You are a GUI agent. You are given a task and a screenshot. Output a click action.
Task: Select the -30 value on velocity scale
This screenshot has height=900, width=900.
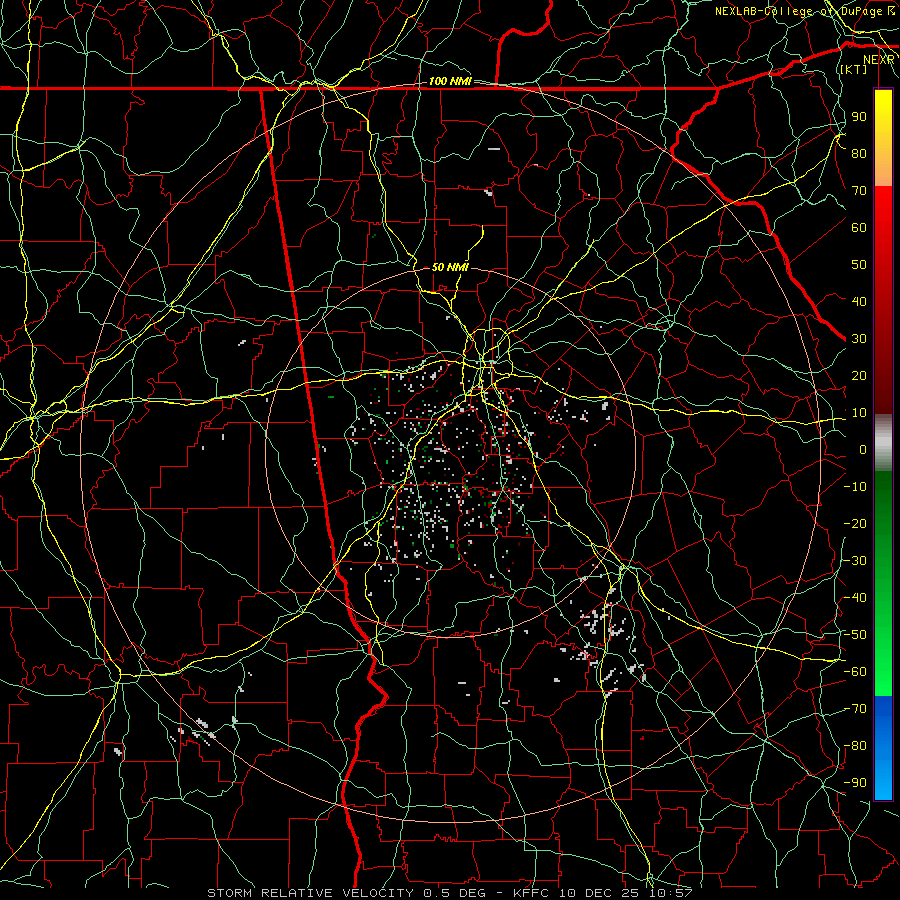click(855, 561)
